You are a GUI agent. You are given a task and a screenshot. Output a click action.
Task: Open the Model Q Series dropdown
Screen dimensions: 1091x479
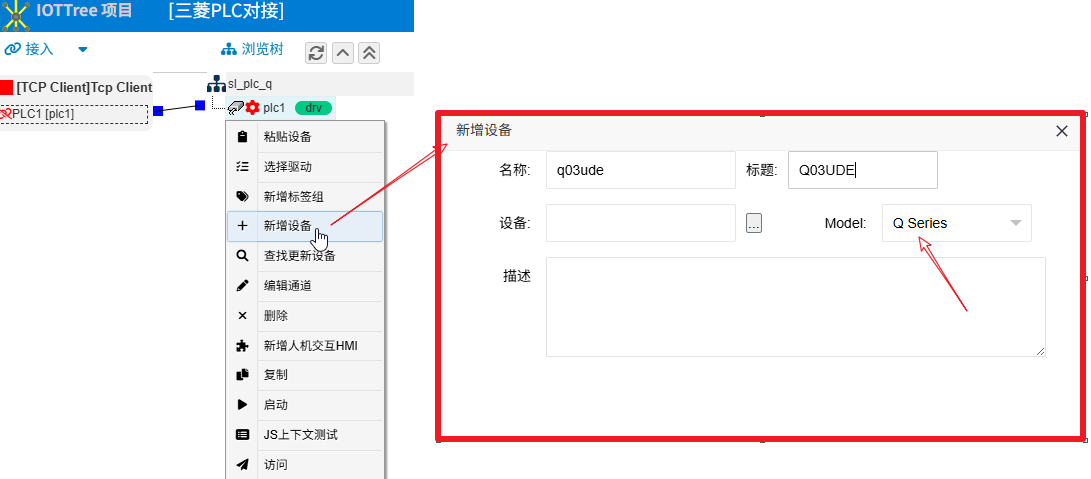pos(957,223)
